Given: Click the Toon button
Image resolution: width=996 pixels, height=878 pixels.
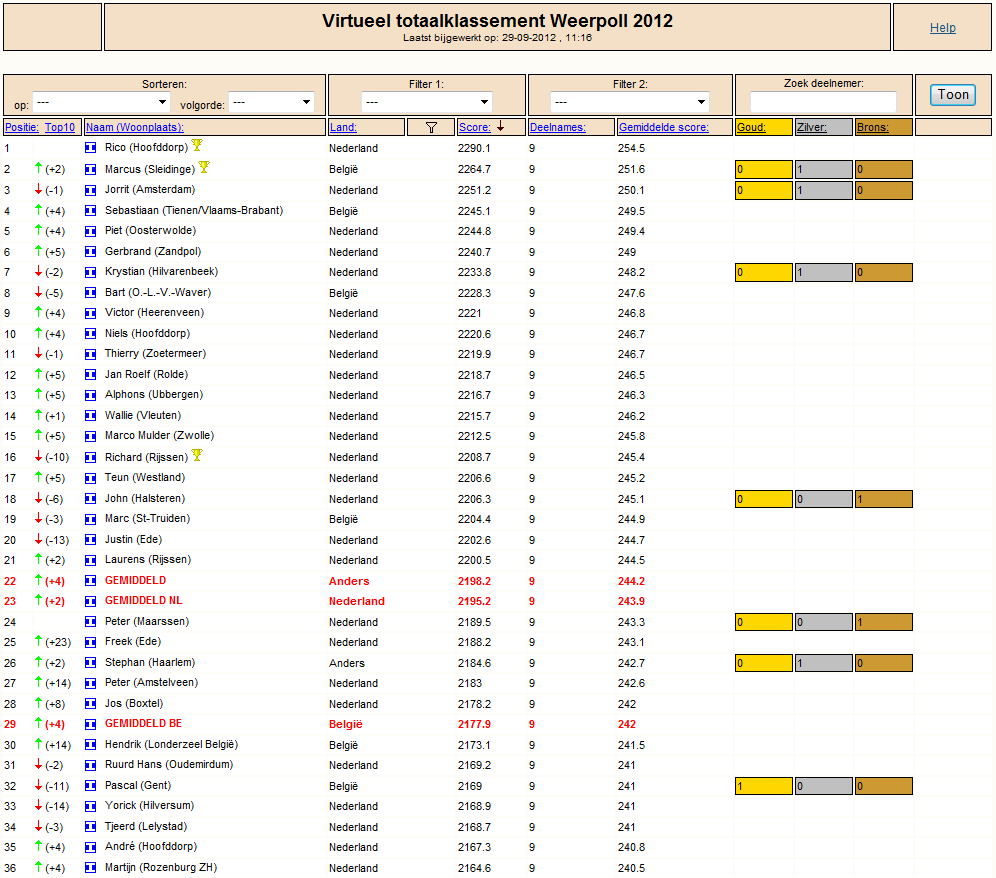Looking at the screenshot, I should (953, 95).
